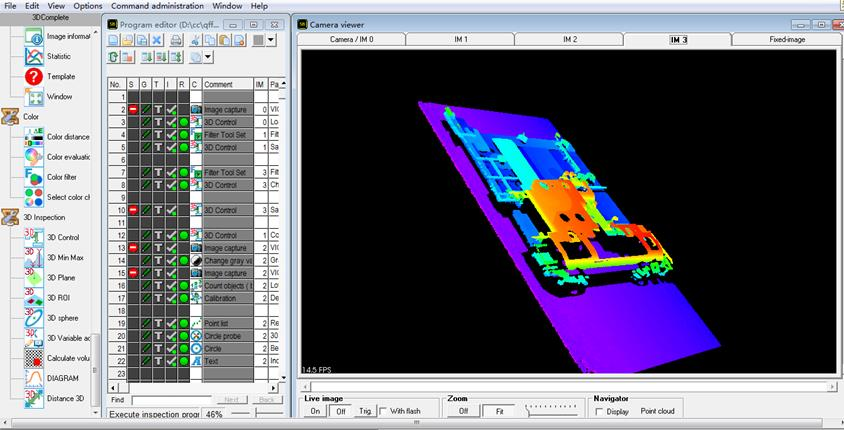Enable the With flash checkbox
The height and width of the screenshot is (430, 844).
click(x=385, y=411)
